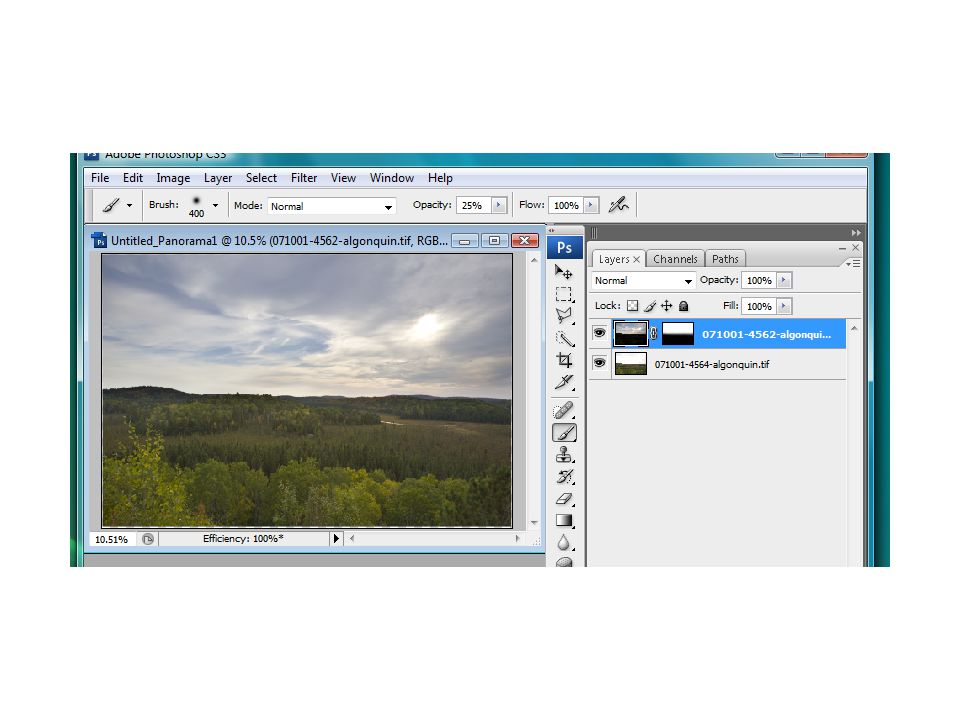Screen dimensions: 960x720
Task: Select the Layers tab
Action: pyautogui.click(x=614, y=259)
